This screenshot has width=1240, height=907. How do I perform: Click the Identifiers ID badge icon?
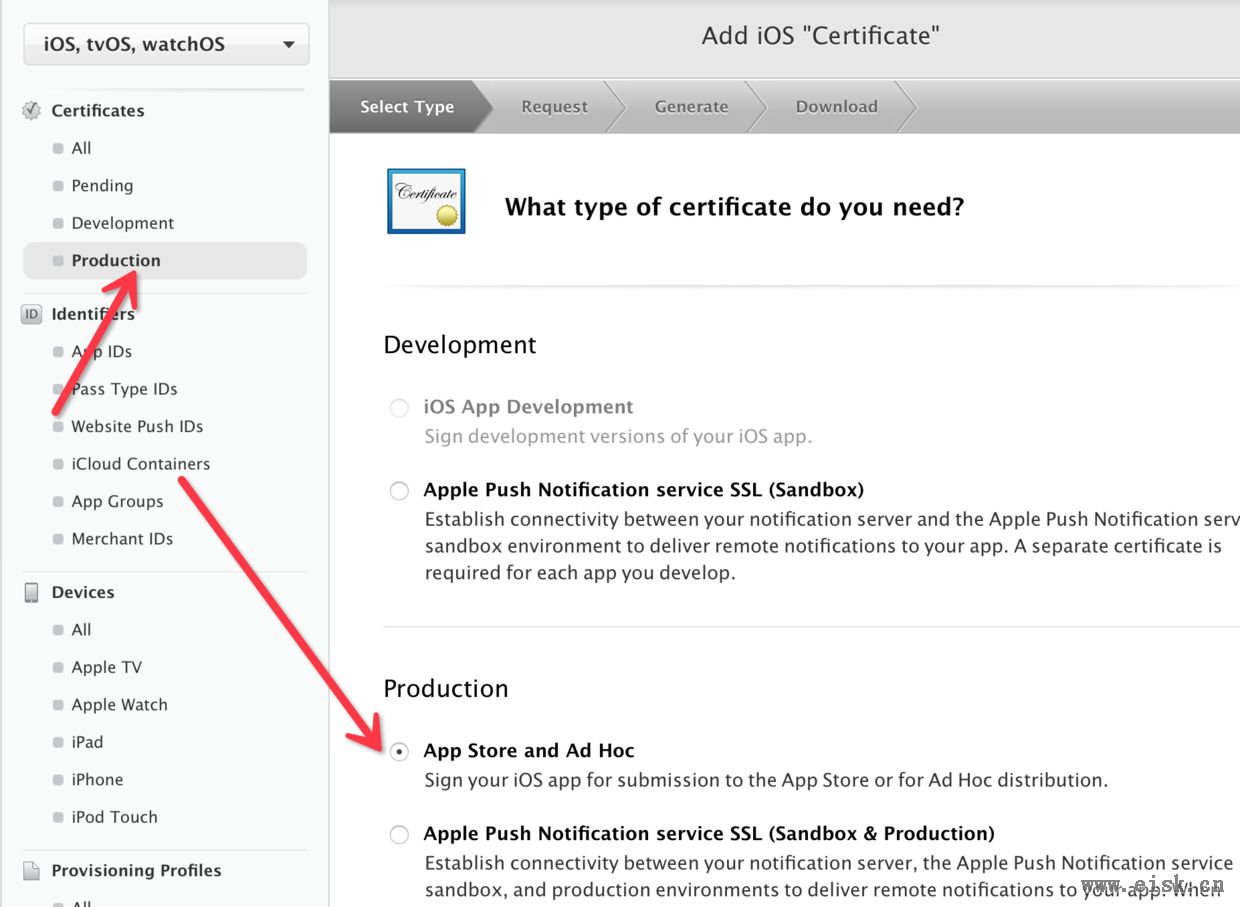32,314
